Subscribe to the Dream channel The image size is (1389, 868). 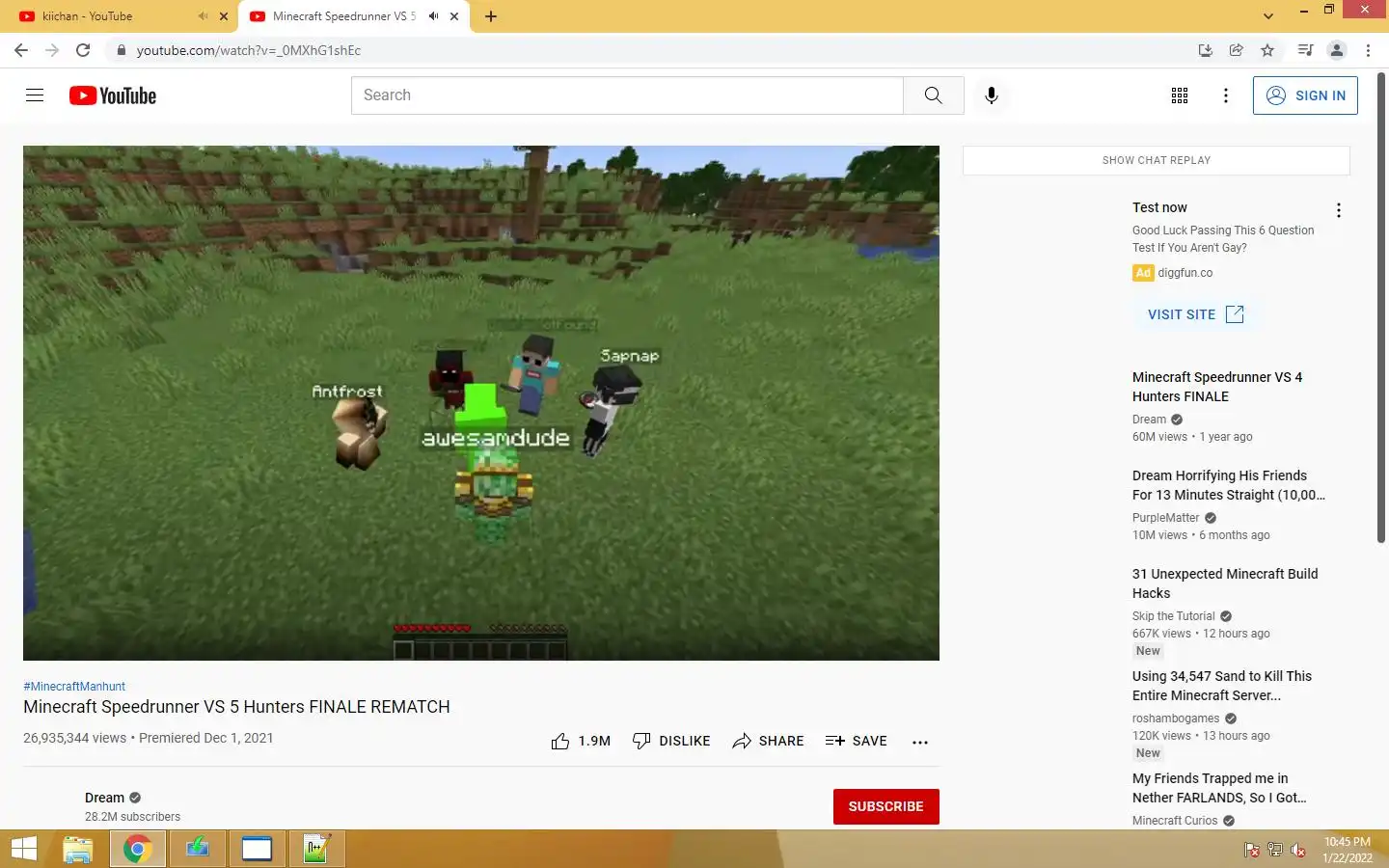coord(885,806)
